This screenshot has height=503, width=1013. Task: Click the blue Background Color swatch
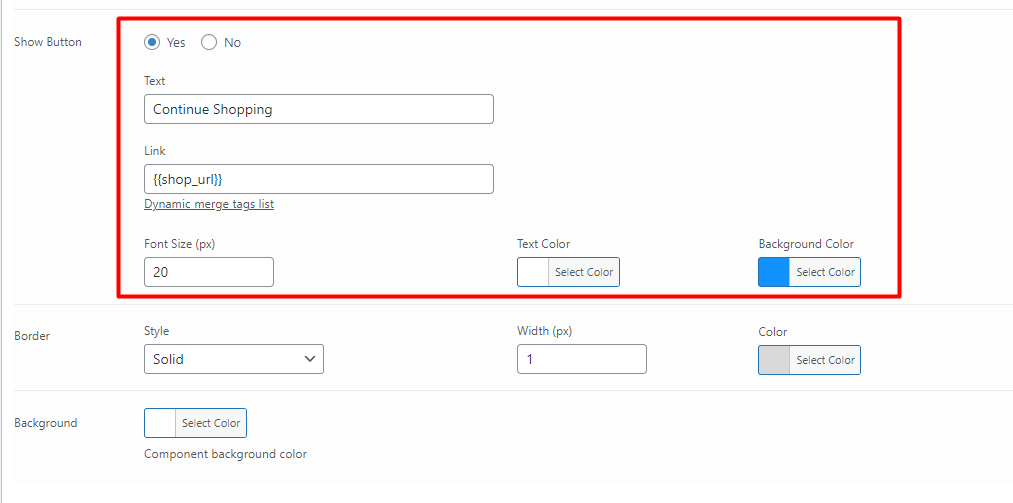point(774,272)
